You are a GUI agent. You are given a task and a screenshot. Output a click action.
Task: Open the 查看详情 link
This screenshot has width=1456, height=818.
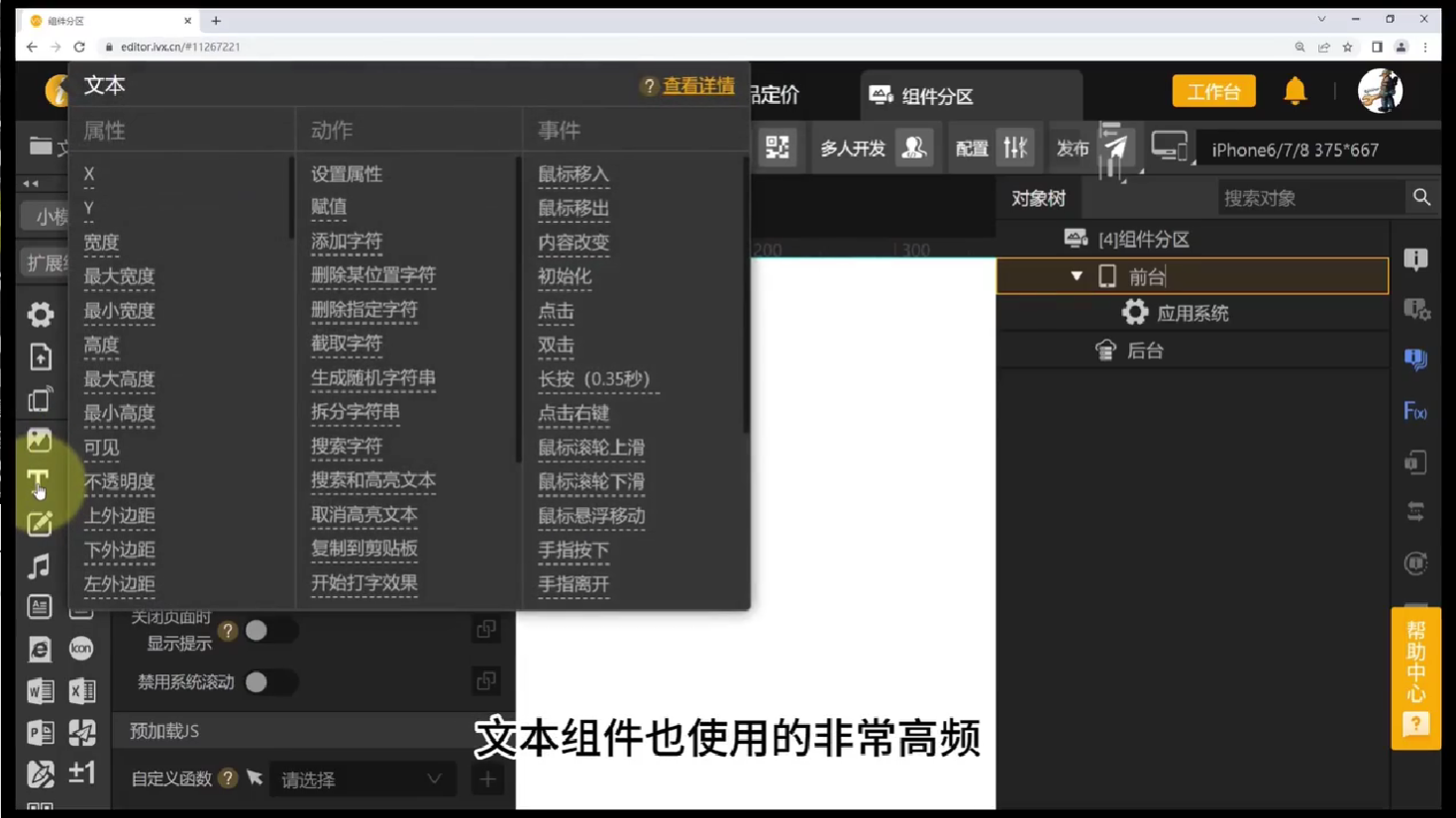coord(698,86)
